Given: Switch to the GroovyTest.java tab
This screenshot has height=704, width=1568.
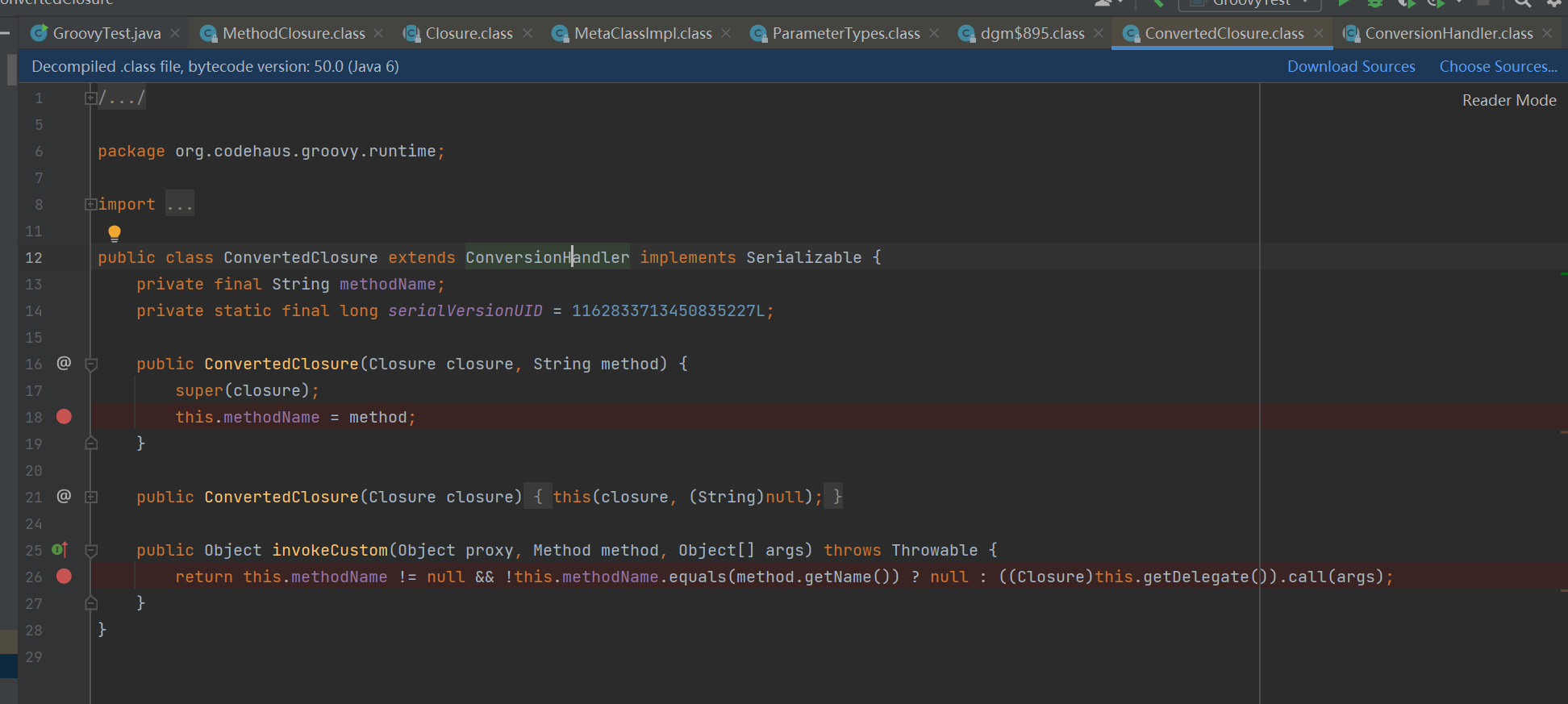Looking at the screenshot, I should point(106,33).
